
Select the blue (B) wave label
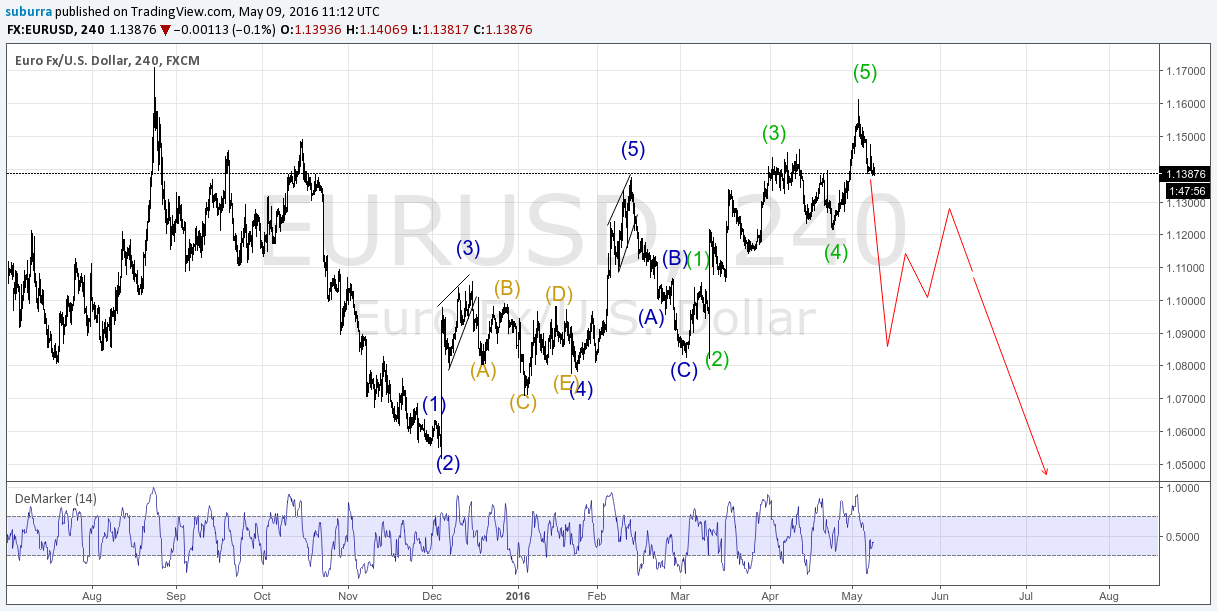(x=674, y=259)
